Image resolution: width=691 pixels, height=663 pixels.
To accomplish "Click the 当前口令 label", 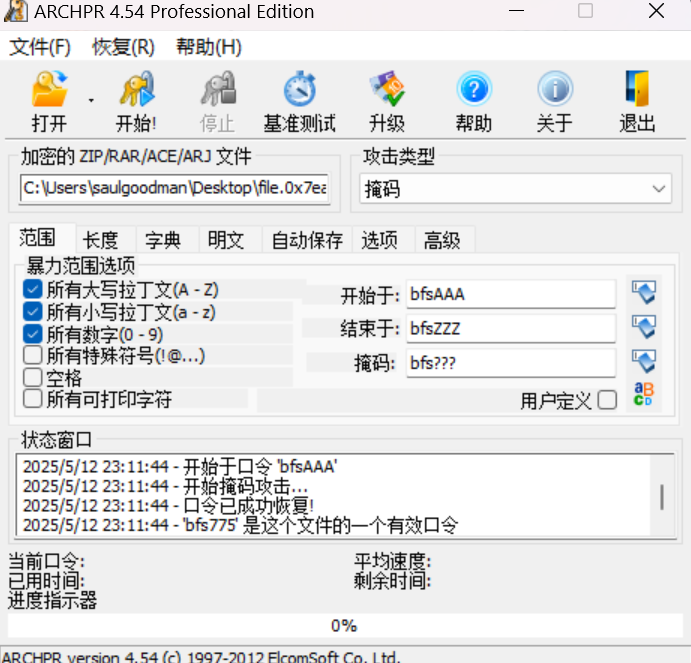I will [47, 562].
